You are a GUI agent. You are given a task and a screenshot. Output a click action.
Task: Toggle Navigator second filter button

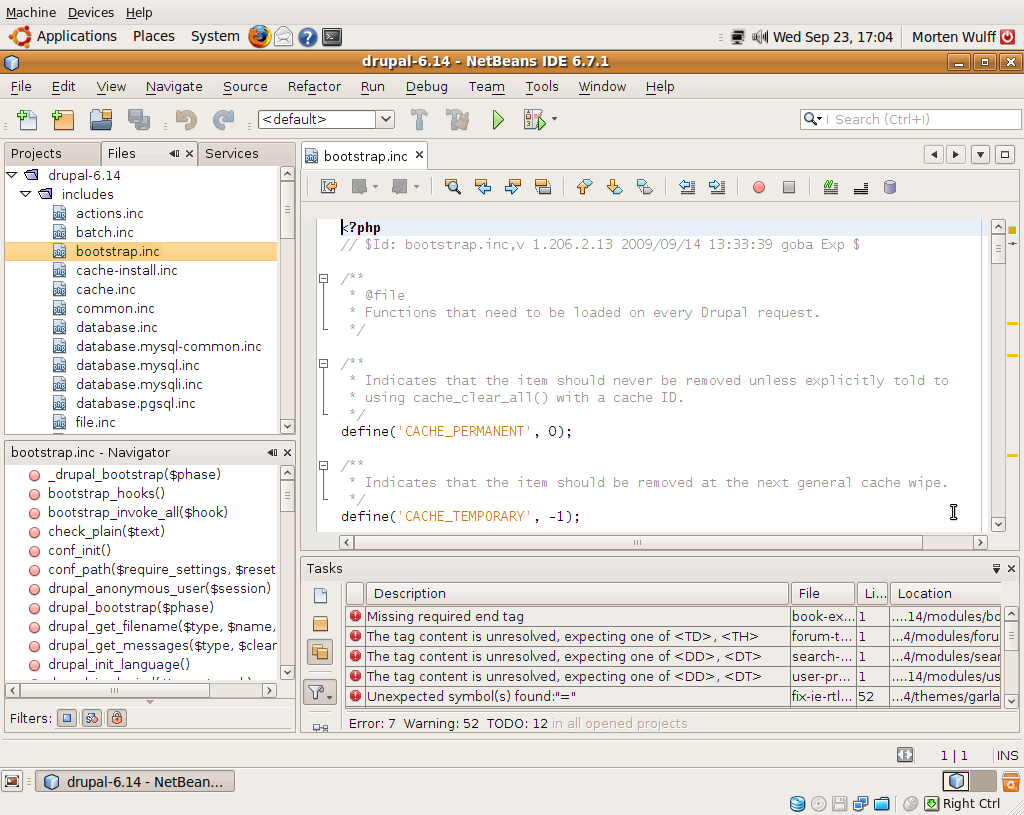click(92, 718)
